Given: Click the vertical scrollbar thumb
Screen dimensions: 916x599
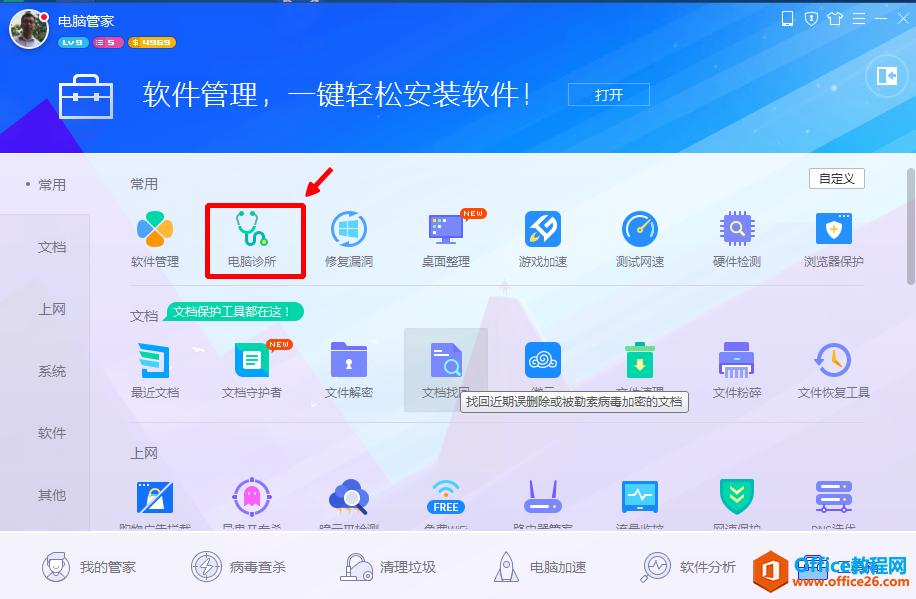Looking at the screenshot, I should point(911,227).
